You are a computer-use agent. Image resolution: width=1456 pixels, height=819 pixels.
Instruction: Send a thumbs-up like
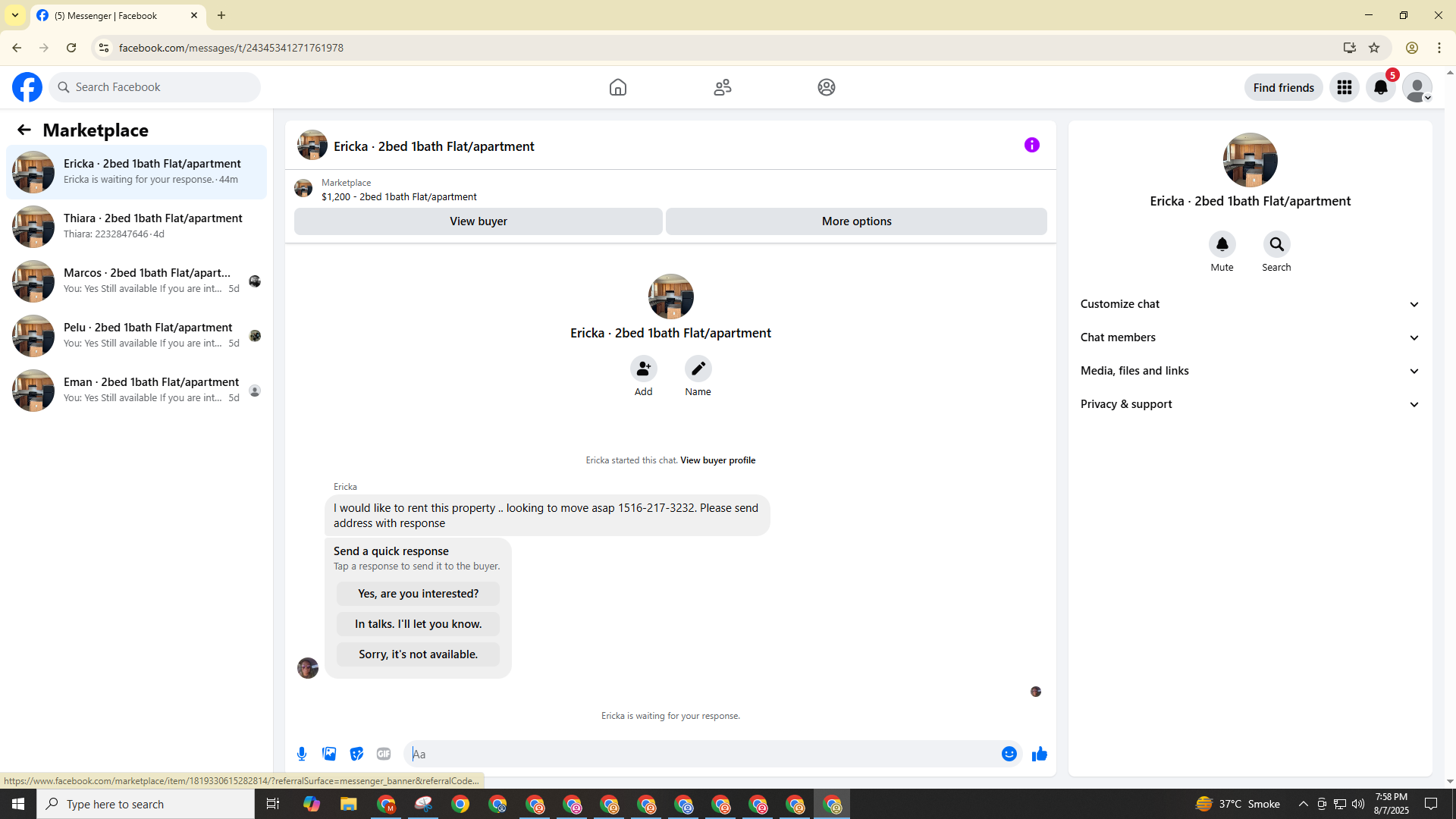1039,754
